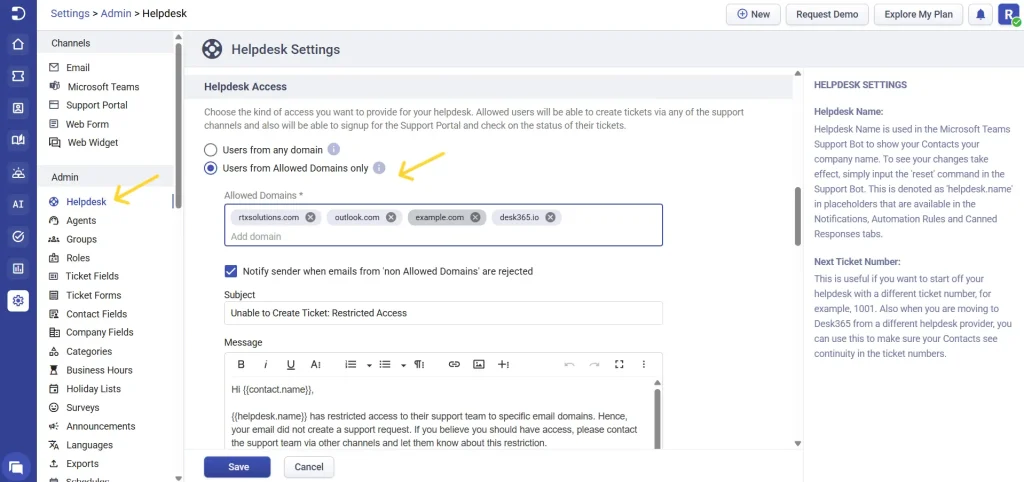Go to Settings breadcrumb link

click(70, 13)
